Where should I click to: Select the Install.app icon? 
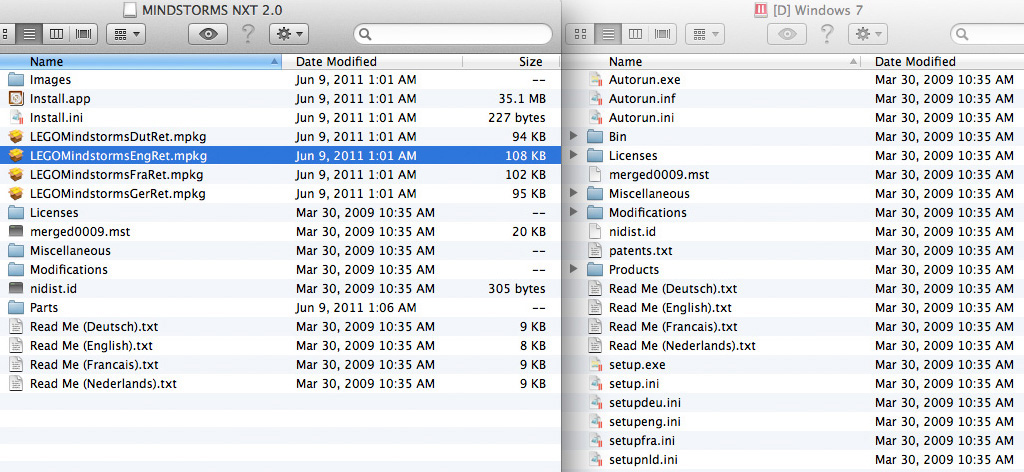point(16,99)
